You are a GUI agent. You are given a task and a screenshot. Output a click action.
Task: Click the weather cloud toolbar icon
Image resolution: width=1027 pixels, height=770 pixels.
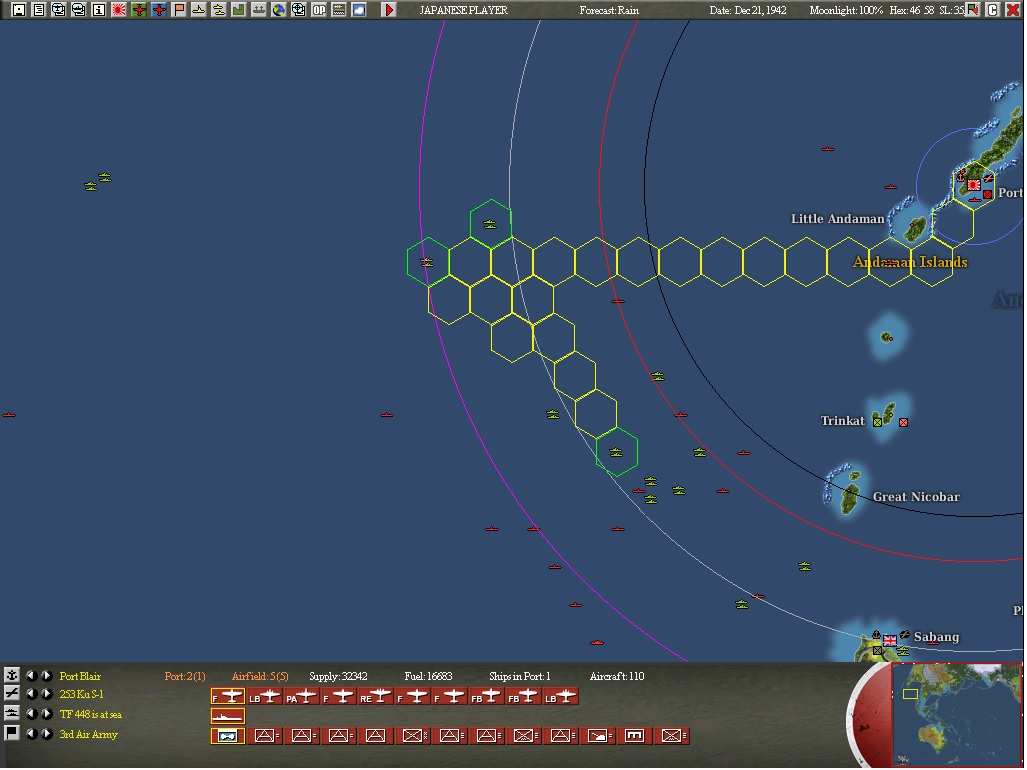[x=359, y=10]
